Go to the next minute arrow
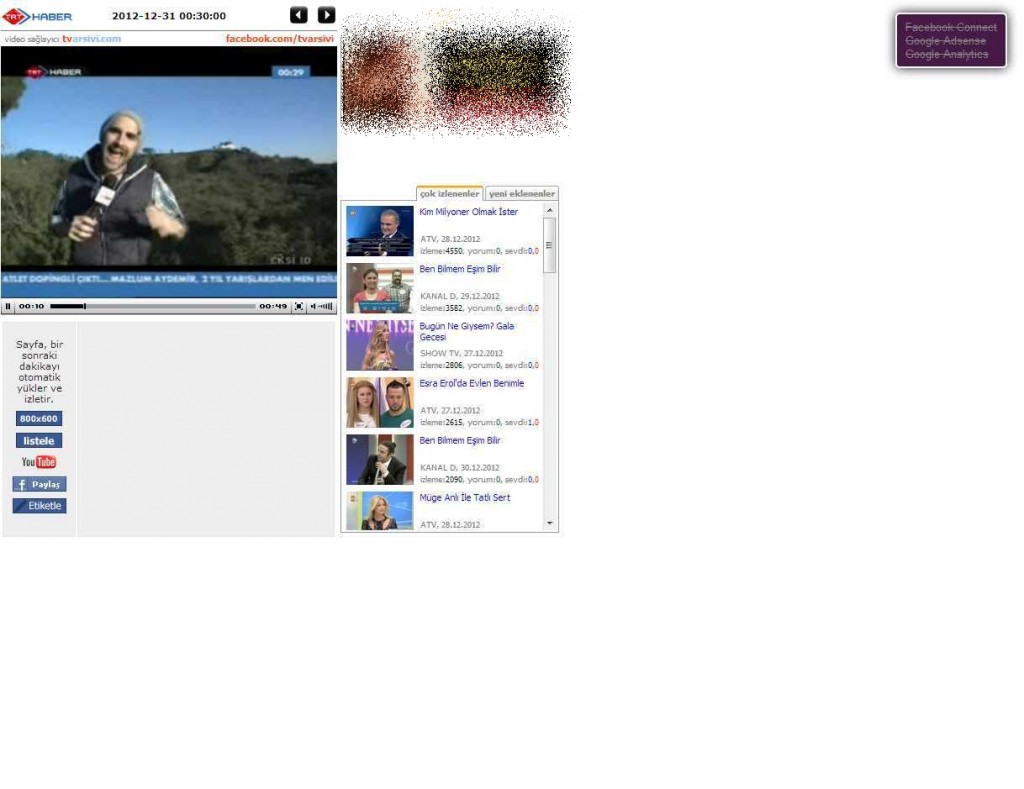 pyautogui.click(x=326, y=15)
